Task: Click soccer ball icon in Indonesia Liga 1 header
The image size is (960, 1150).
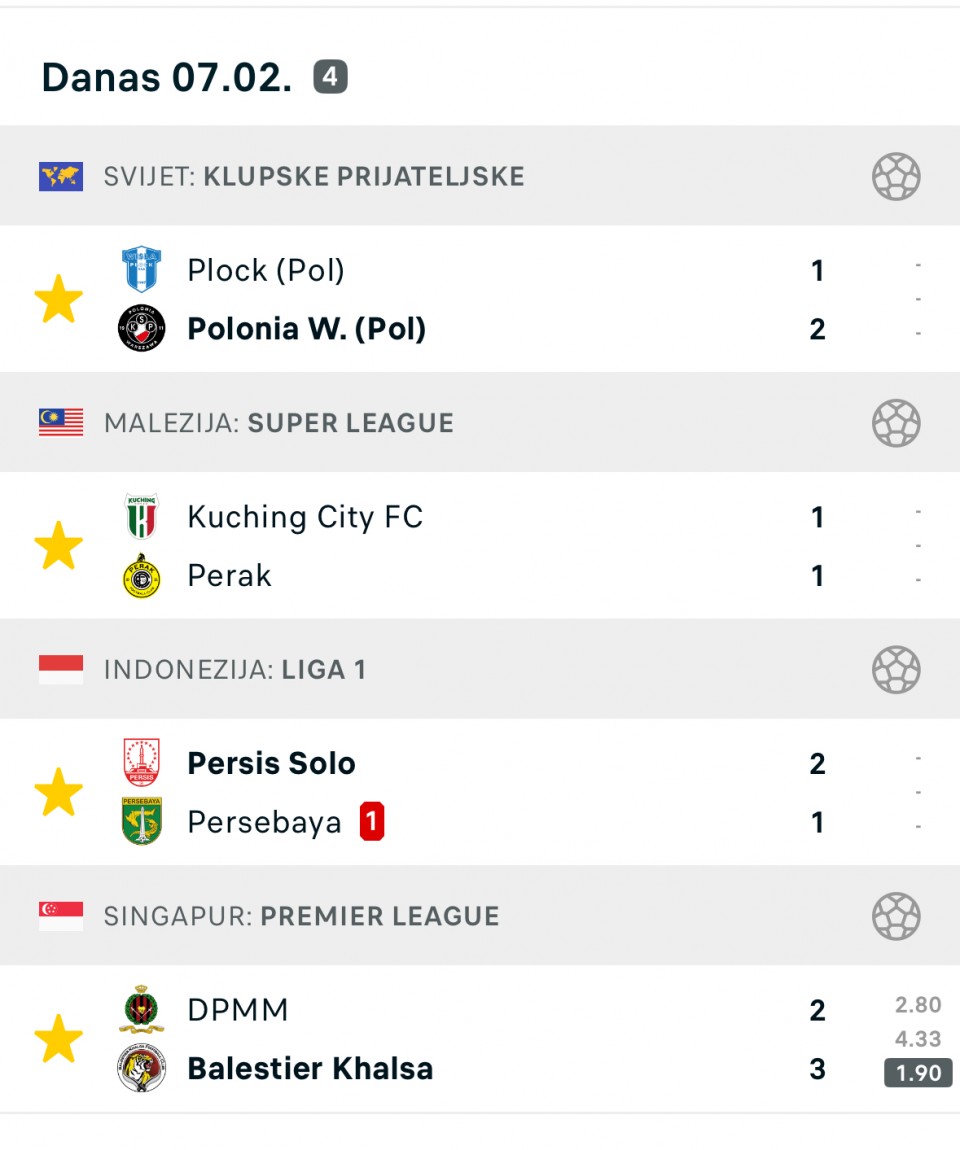Action: (x=895, y=670)
